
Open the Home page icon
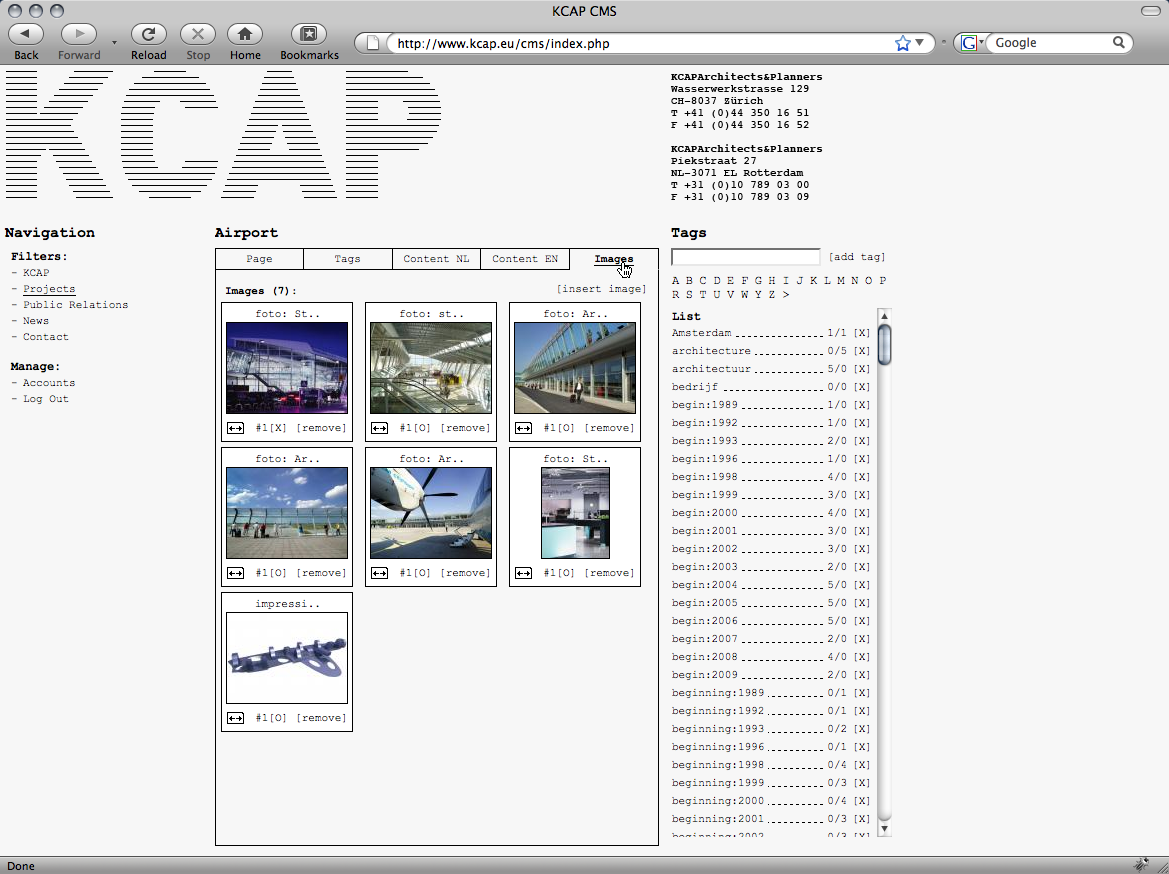pyautogui.click(x=245, y=34)
